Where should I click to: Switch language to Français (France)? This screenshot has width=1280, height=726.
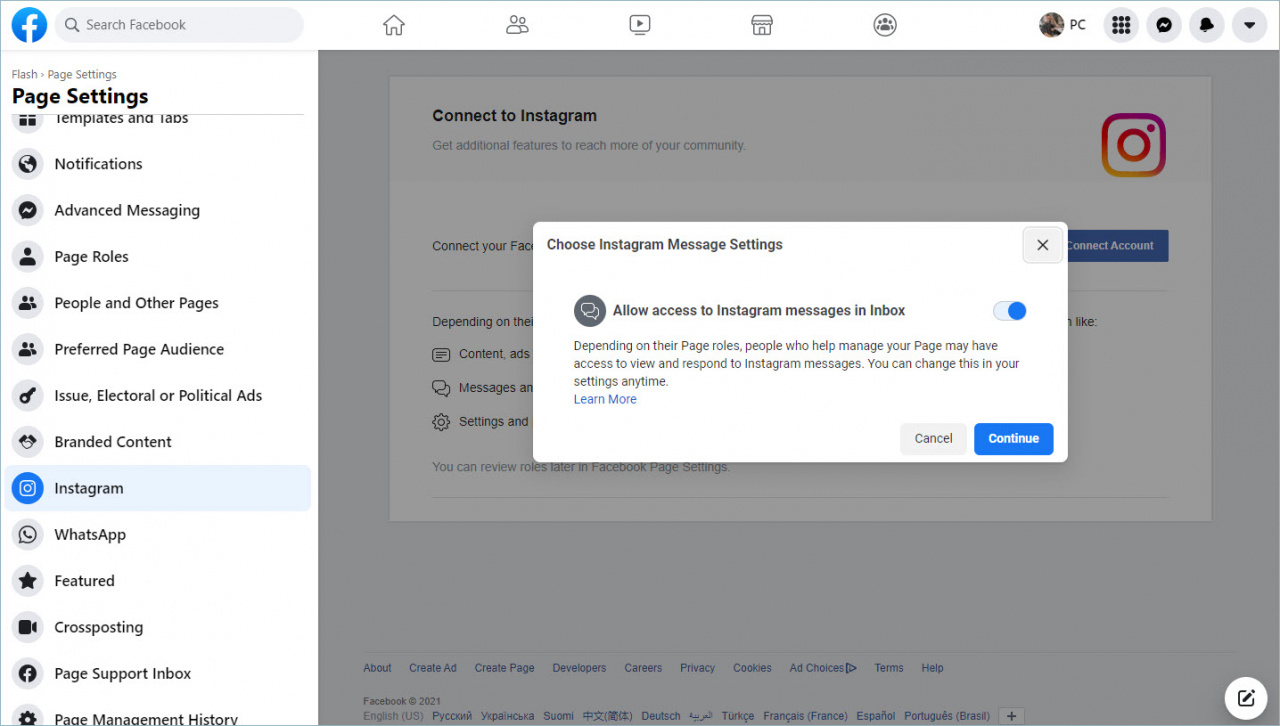[805, 716]
